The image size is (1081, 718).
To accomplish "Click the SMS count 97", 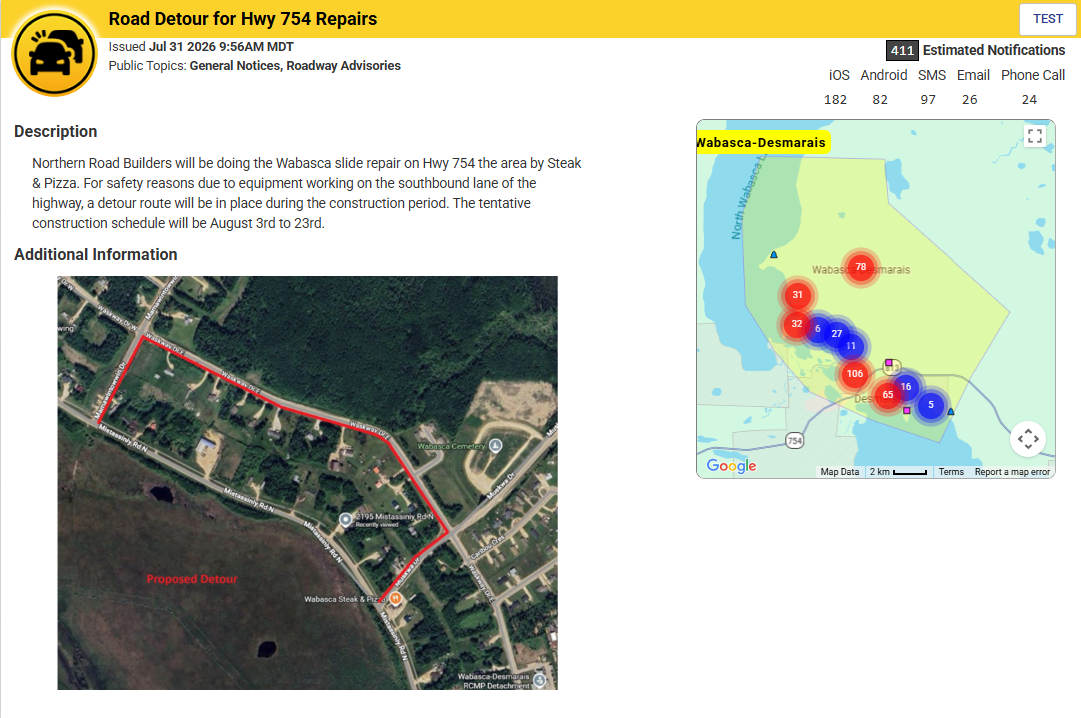I will tap(928, 99).
